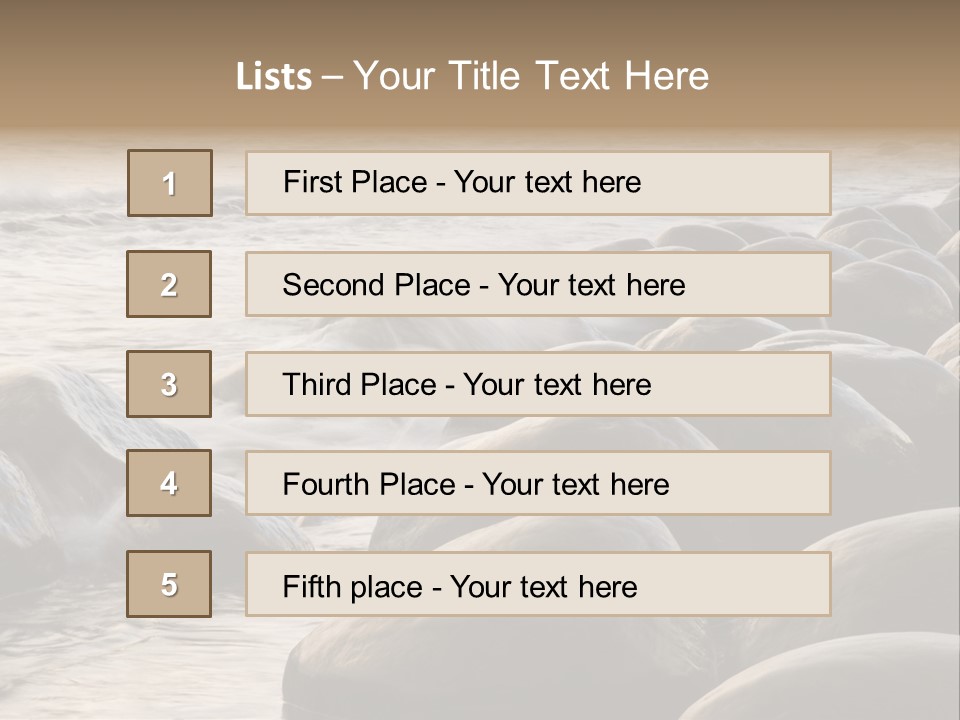Click the dash in the slide title
The height and width of the screenshot is (720, 960).
332,77
